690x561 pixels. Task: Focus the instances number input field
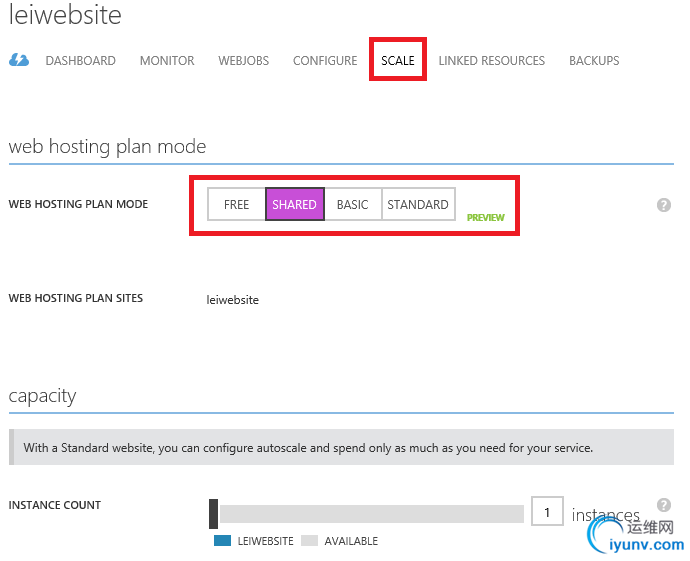point(547,511)
